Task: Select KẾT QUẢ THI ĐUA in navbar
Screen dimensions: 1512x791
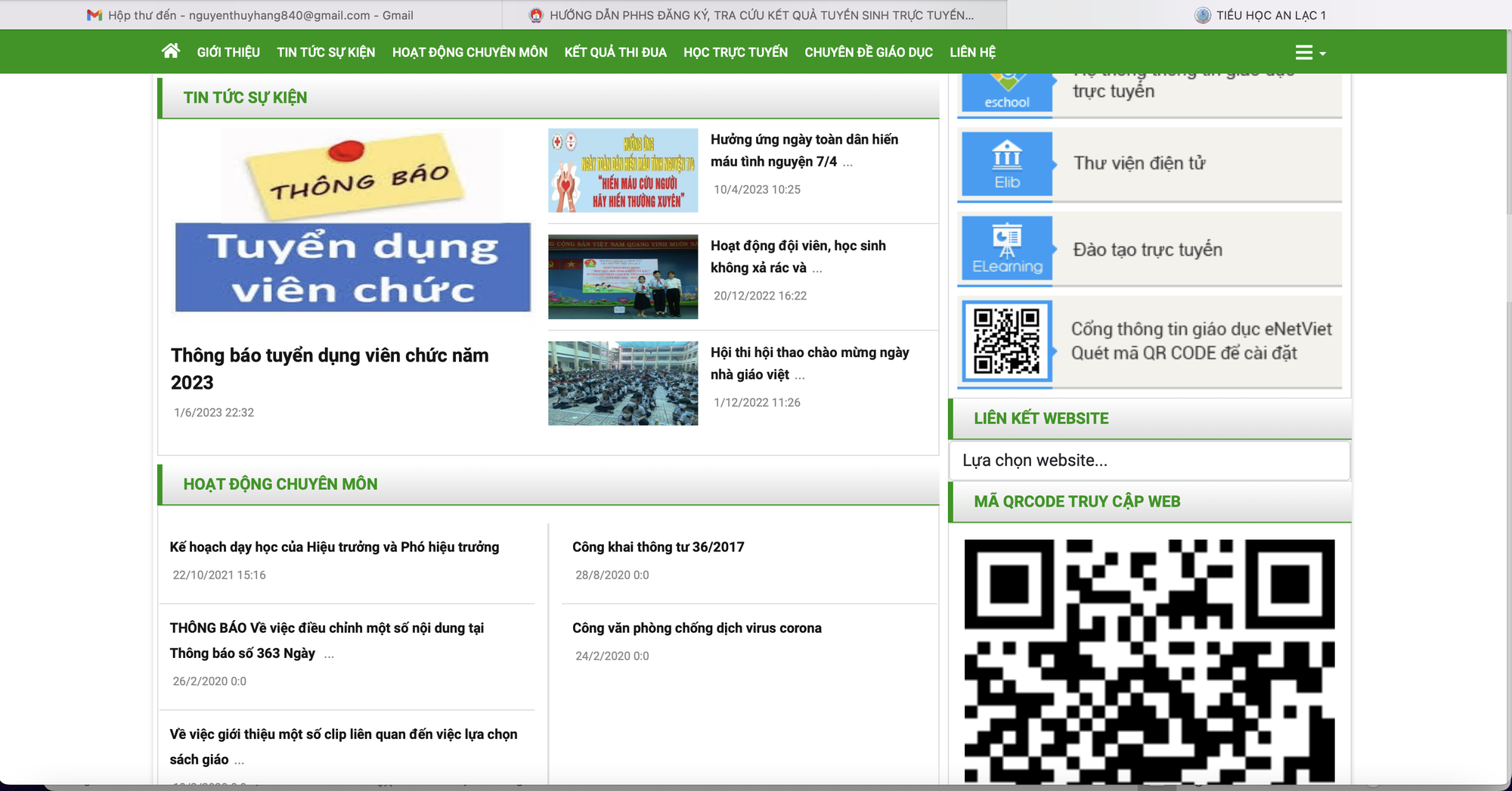Action: tap(615, 52)
